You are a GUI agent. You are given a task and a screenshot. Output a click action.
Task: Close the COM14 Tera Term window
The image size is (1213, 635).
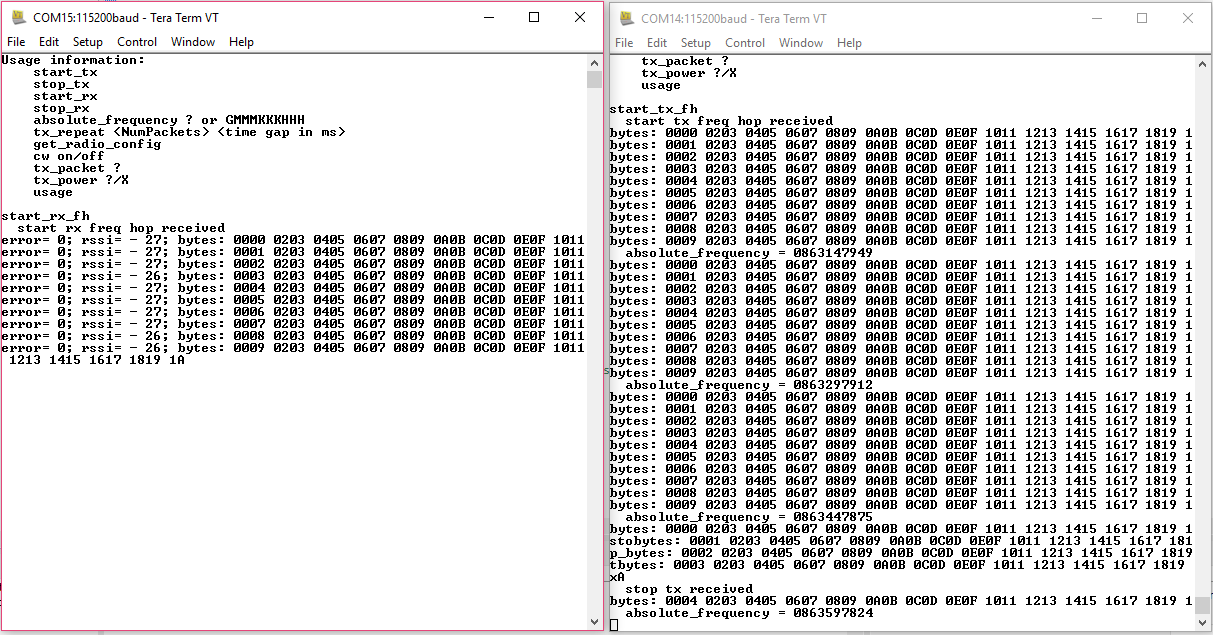(1188, 18)
